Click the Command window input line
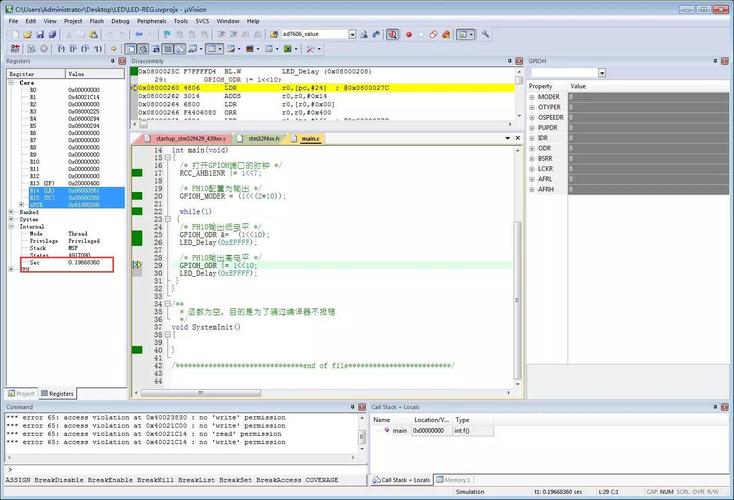734x500 pixels. 187,469
